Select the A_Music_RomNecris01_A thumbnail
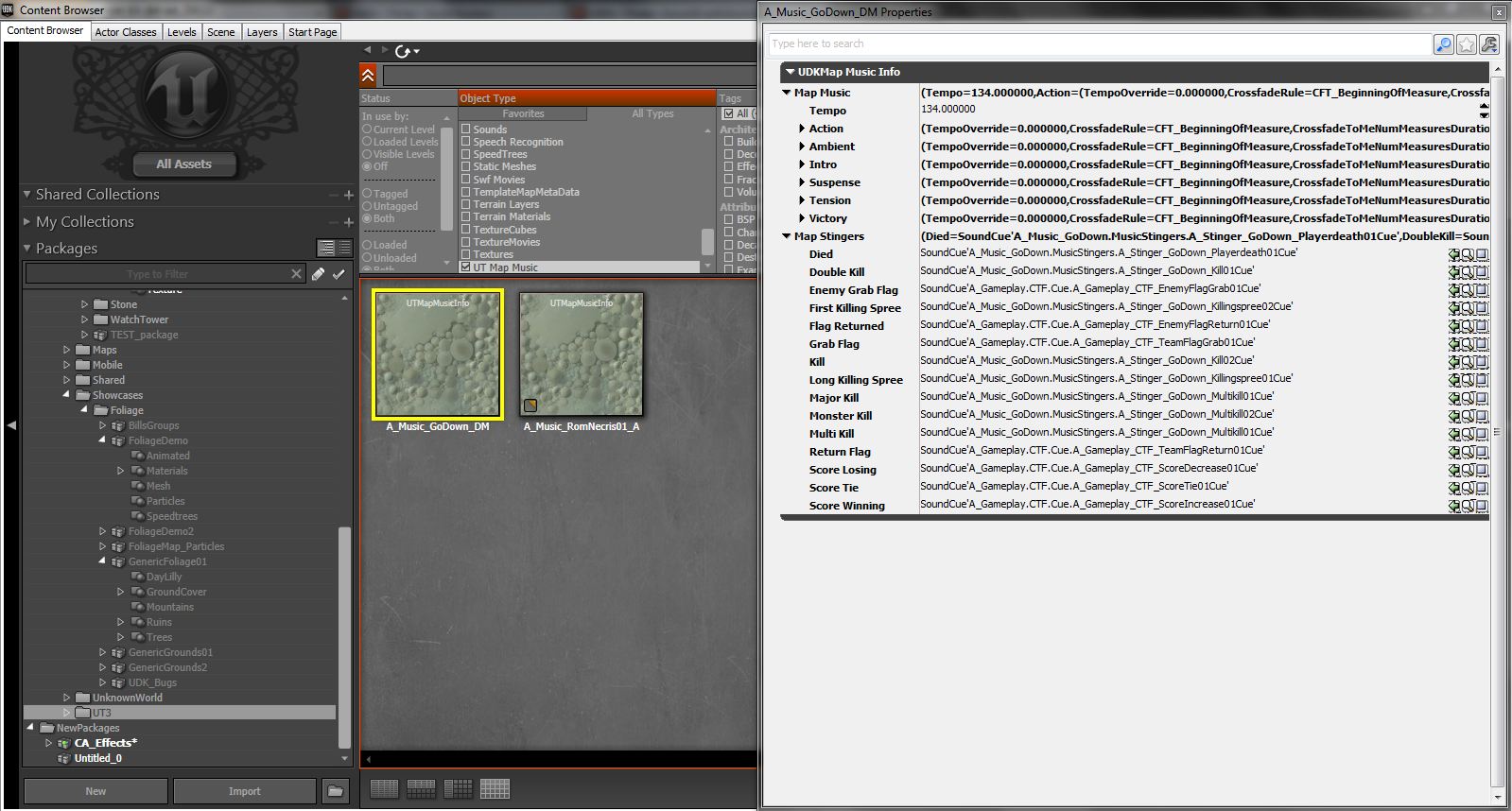The height and width of the screenshot is (811, 1512). coord(582,354)
